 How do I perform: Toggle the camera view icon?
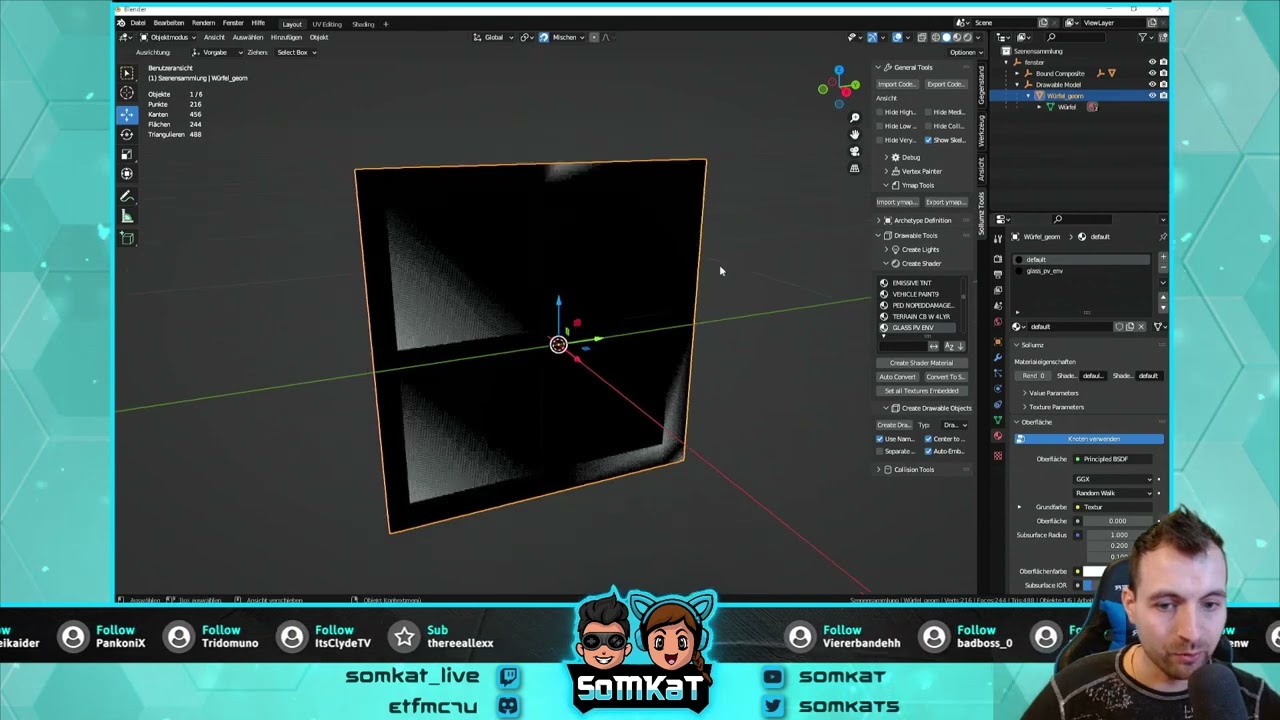click(855, 152)
